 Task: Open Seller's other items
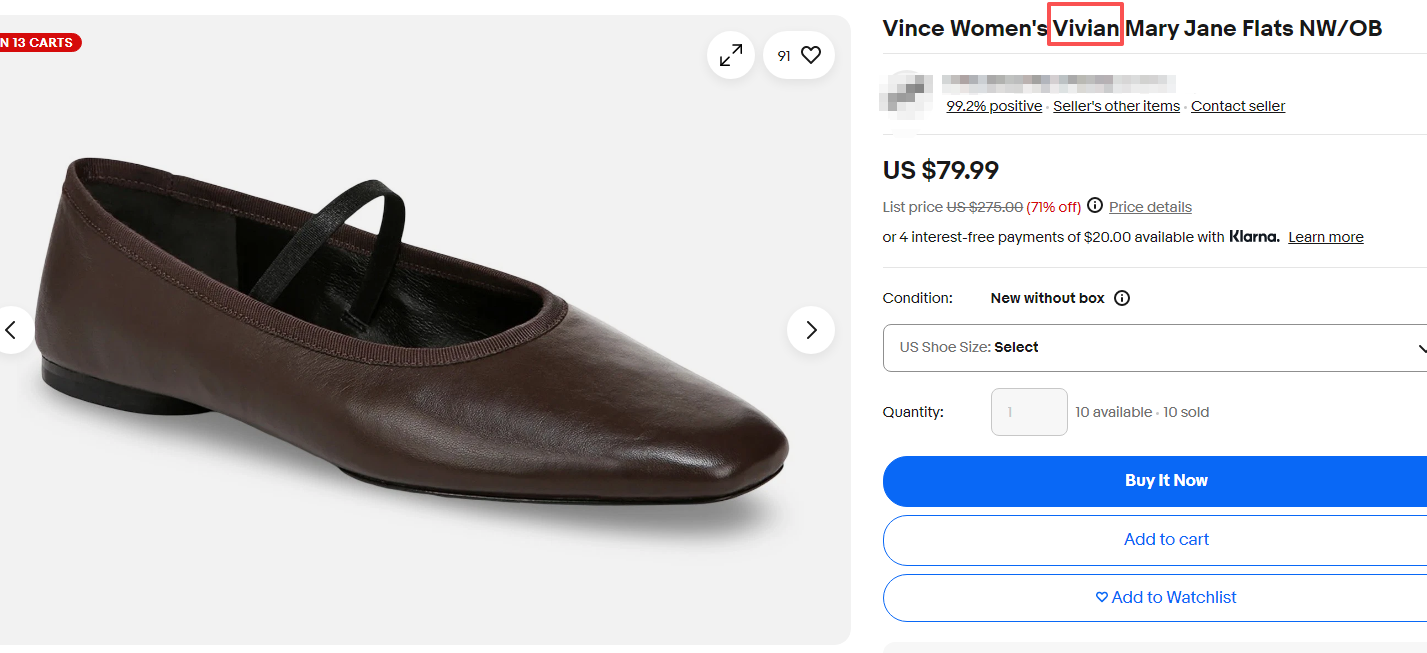pyautogui.click(x=1116, y=106)
